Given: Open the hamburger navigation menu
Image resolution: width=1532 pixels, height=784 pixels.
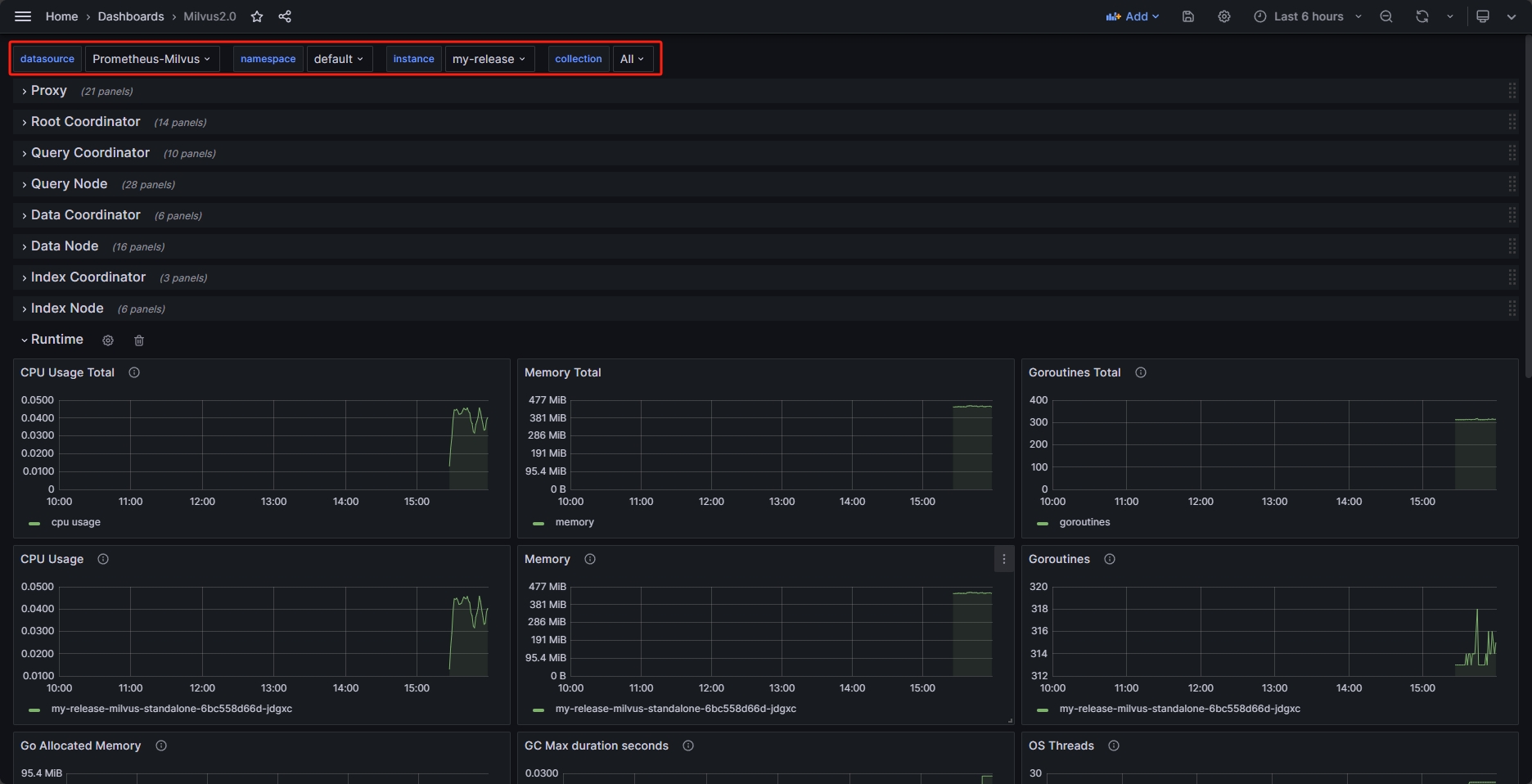Looking at the screenshot, I should click(23, 16).
